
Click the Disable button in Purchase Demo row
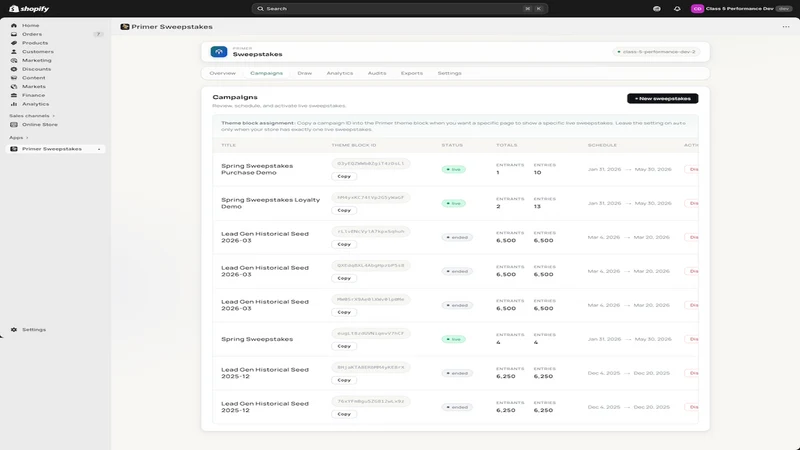click(692, 169)
